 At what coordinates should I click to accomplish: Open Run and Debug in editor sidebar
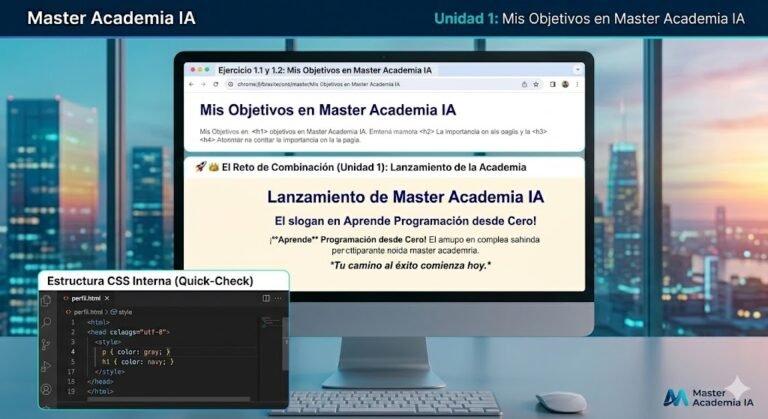(47, 367)
